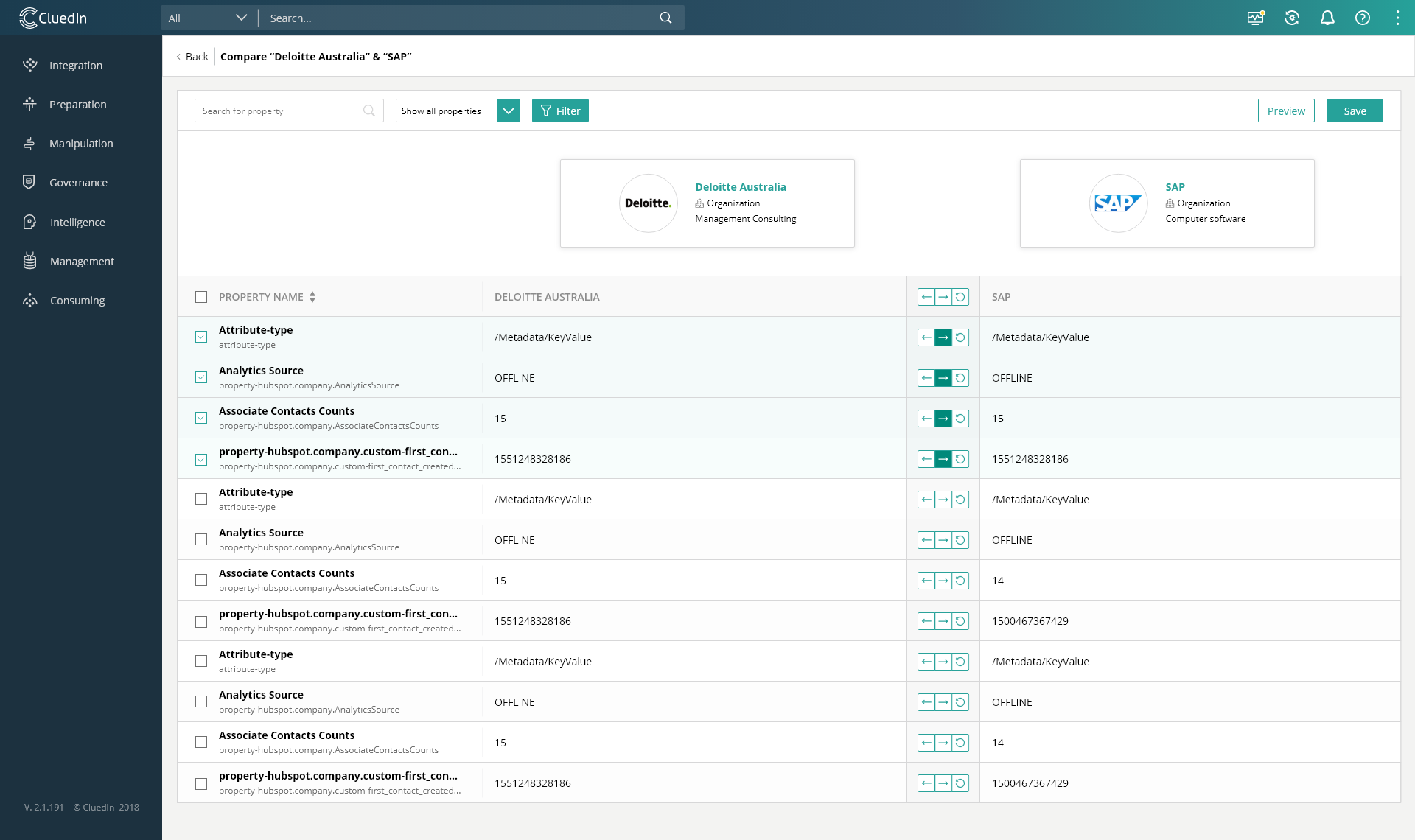
Task: Go to Intelligence in sidebar
Action: coord(77,222)
